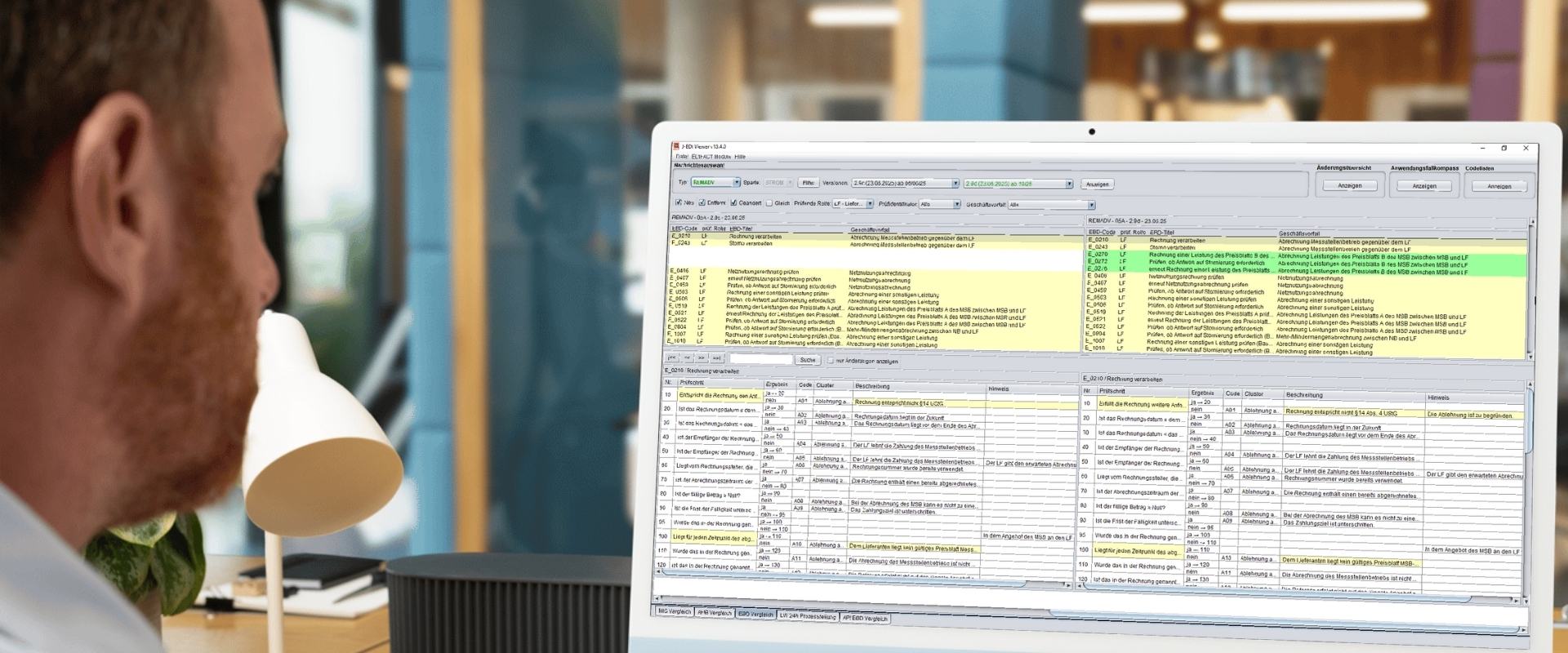Click Anzeigen next to the version dropdowns
The height and width of the screenshot is (653, 1568).
pos(1097,184)
